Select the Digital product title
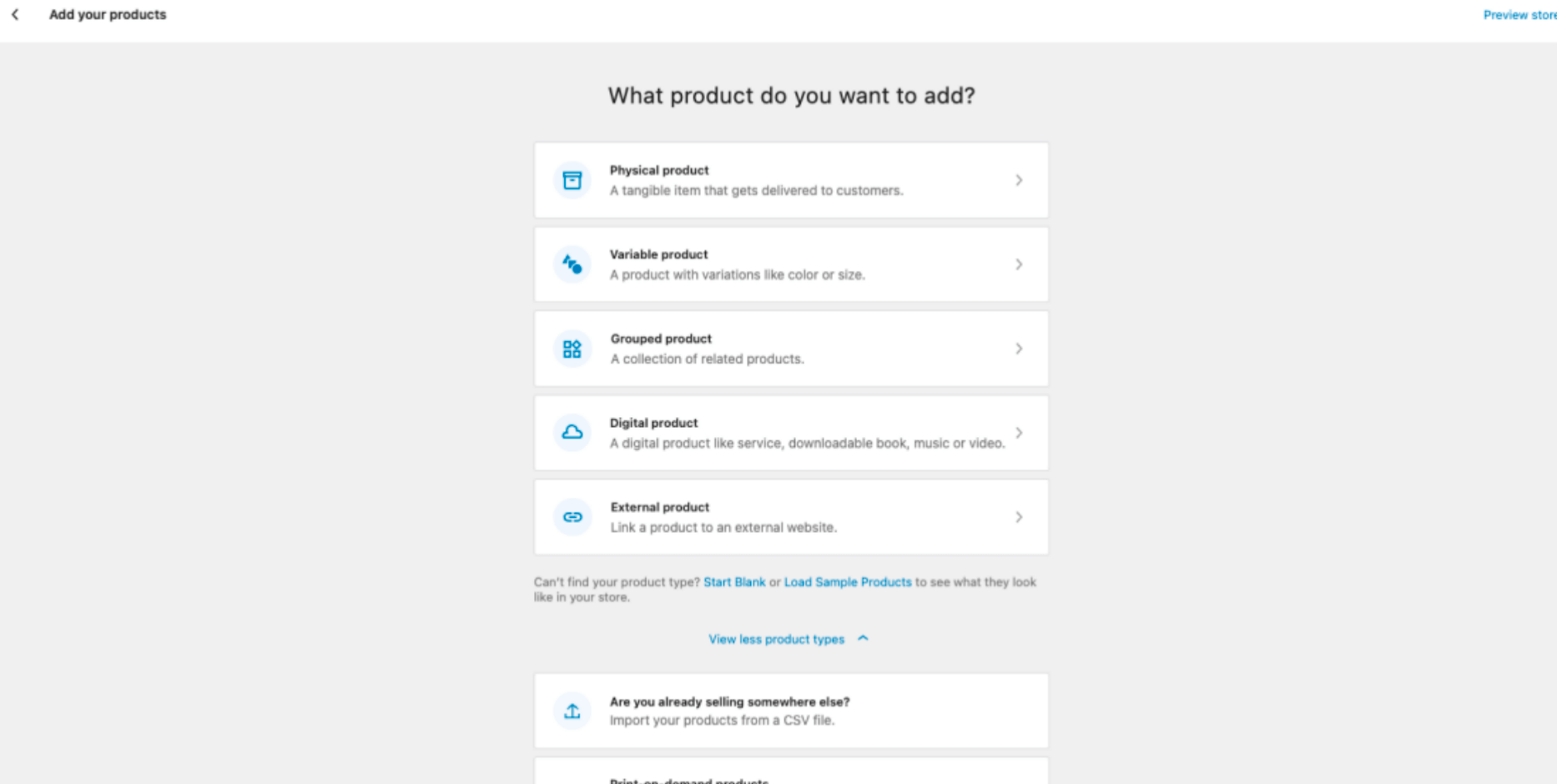This screenshot has height=784, width=1557. point(653,423)
